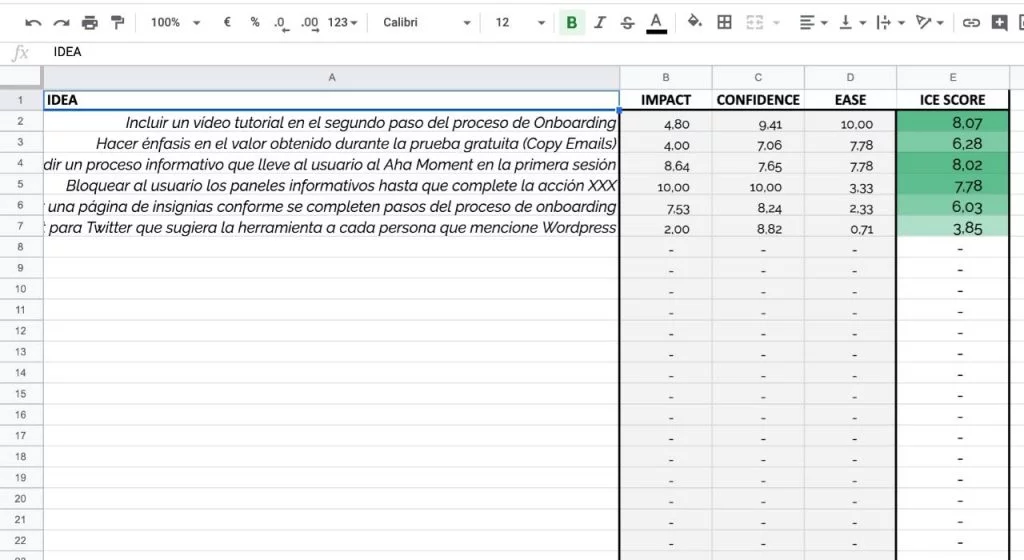Format the cell as percent
The image size is (1024, 560).
click(254, 22)
